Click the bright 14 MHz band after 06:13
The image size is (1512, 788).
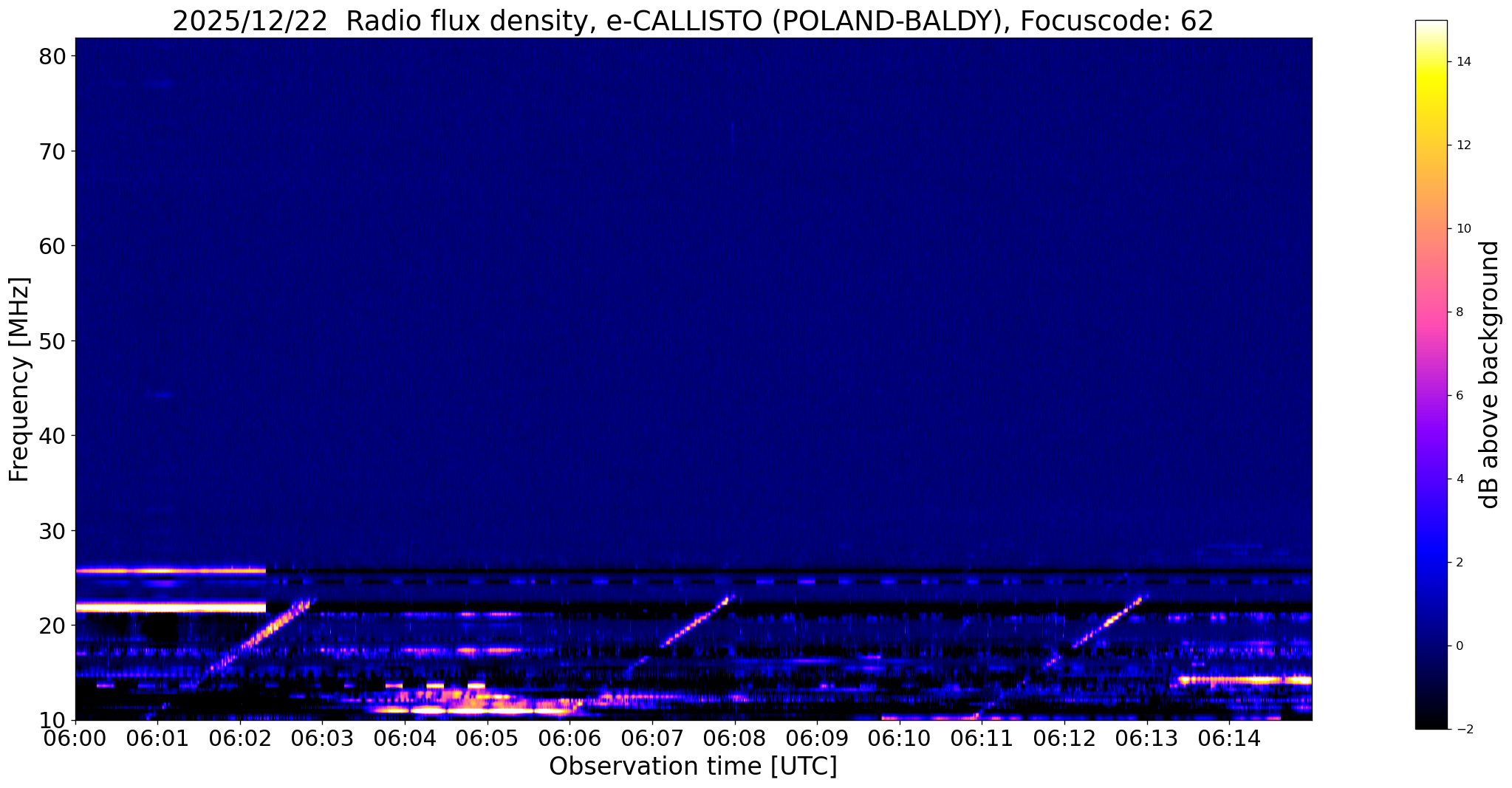(1245, 679)
